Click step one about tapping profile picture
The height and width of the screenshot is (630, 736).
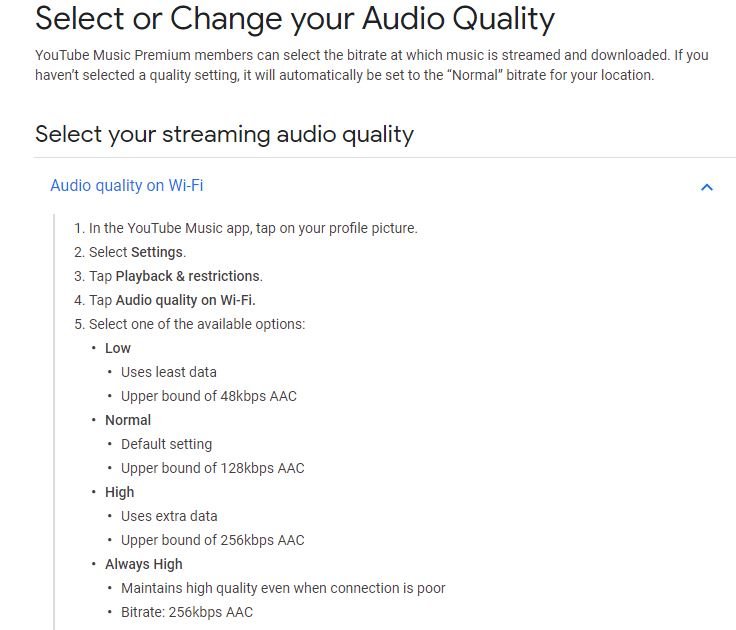pos(246,228)
